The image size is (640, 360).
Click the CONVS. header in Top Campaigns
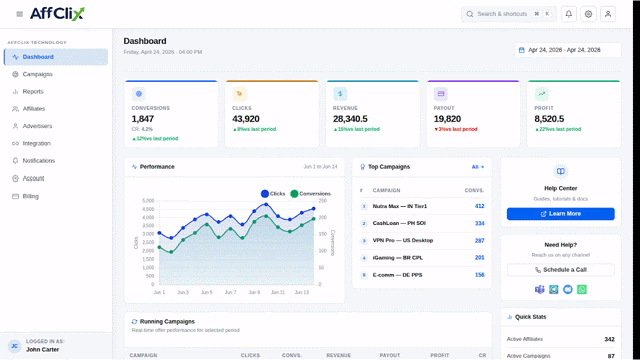pyautogui.click(x=474, y=191)
